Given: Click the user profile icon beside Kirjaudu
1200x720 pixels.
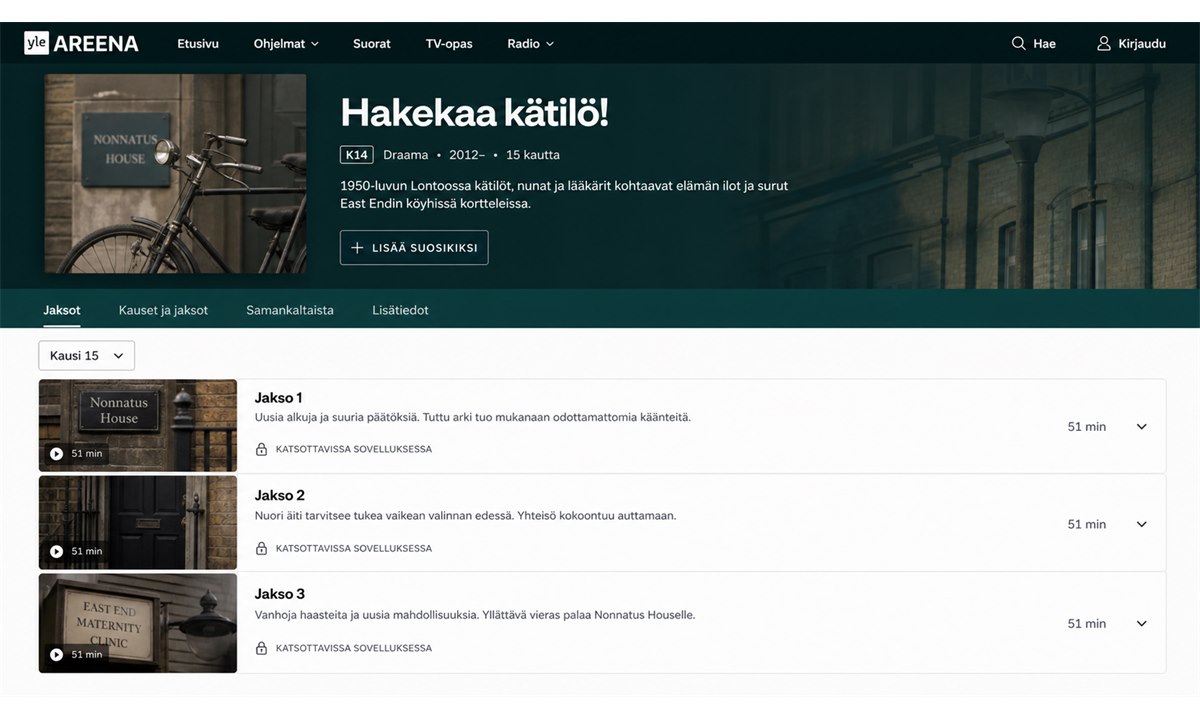Looking at the screenshot, I should (x=1104, y=43).
